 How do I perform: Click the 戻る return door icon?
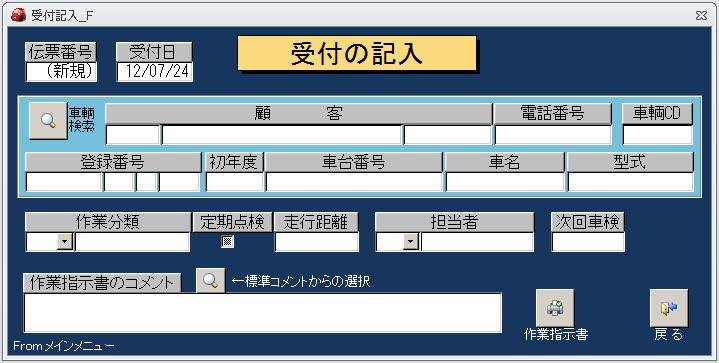pyautogui.click(x=669, y=308)
